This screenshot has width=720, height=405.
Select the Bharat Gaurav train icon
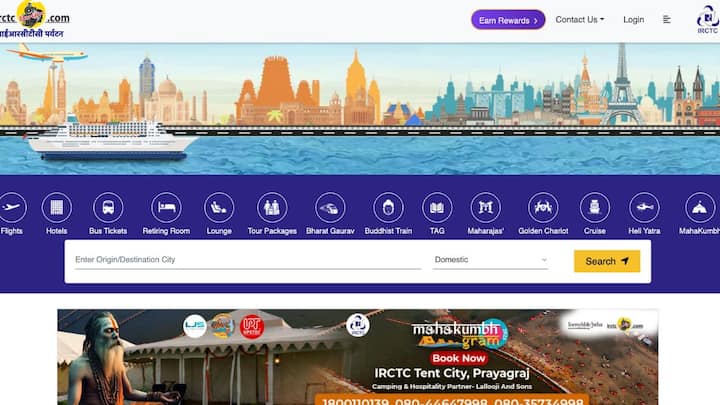coord(330,208)
